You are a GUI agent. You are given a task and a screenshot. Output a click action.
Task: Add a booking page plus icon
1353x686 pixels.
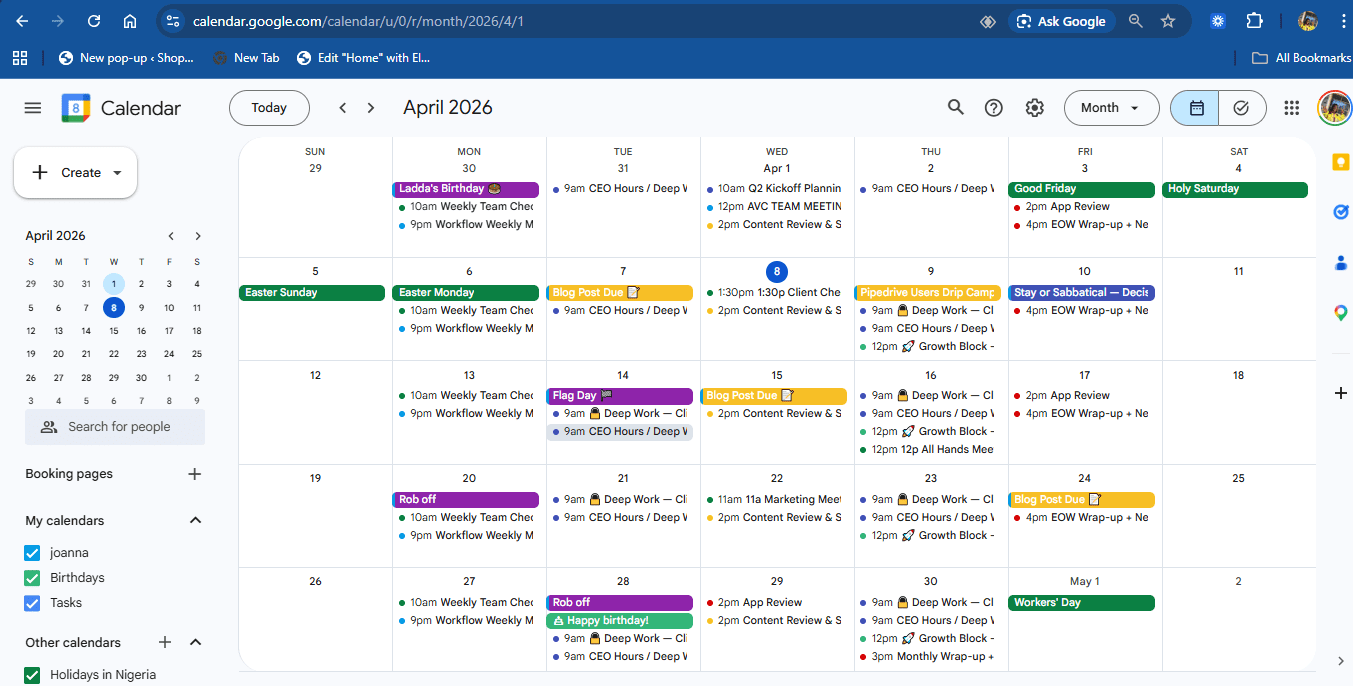coord(195,474)
